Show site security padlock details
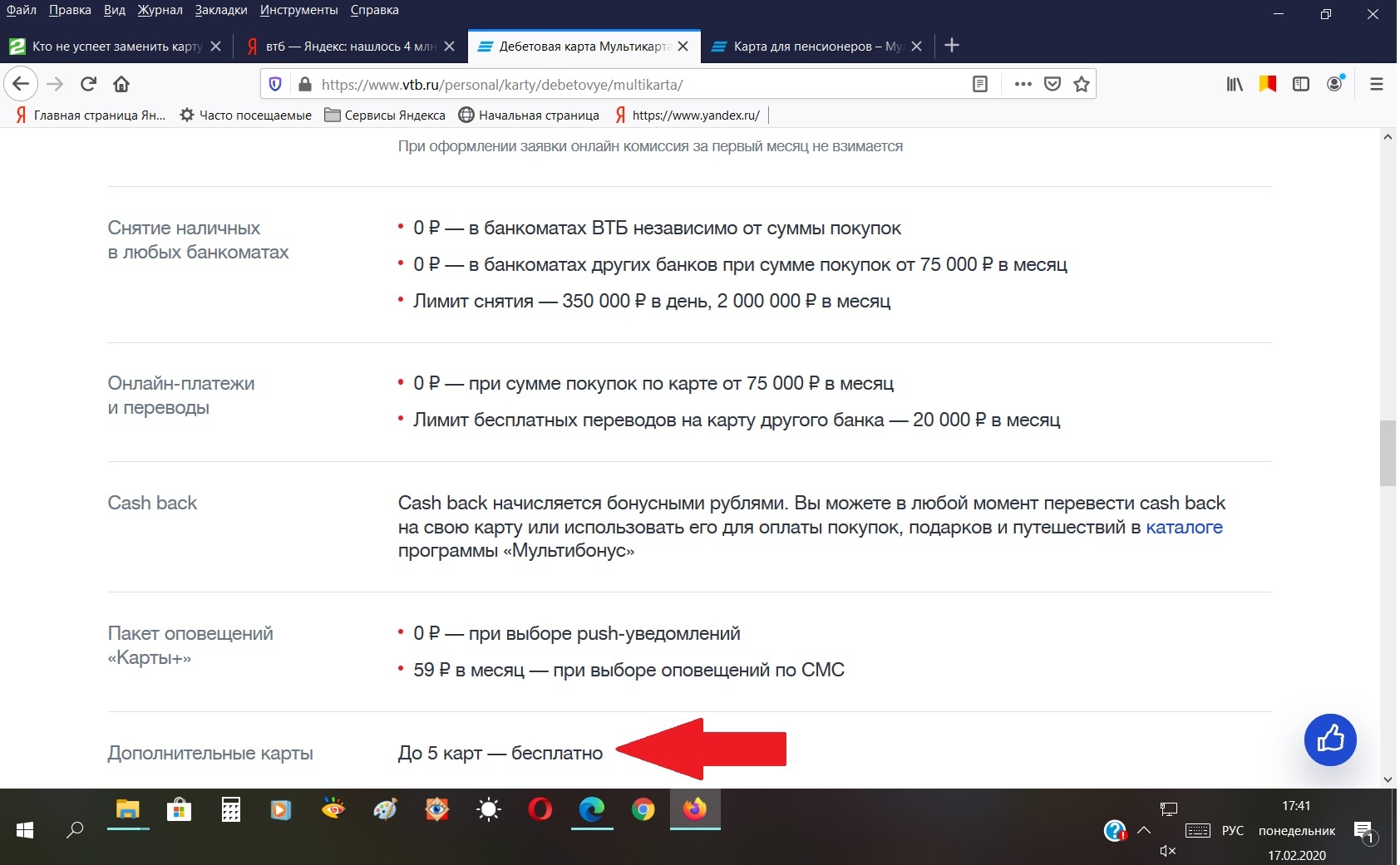1400x865 pixels. click(304, 84)
